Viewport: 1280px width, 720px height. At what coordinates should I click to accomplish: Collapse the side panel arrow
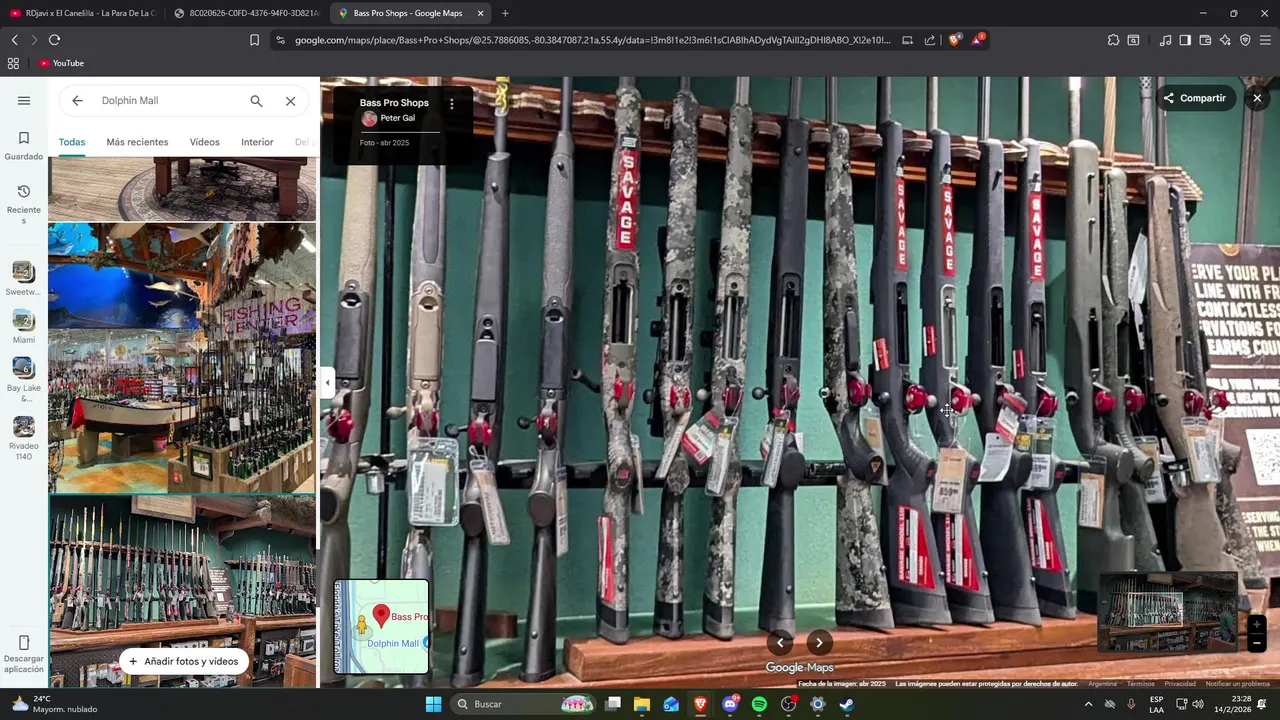click(327, 382)
